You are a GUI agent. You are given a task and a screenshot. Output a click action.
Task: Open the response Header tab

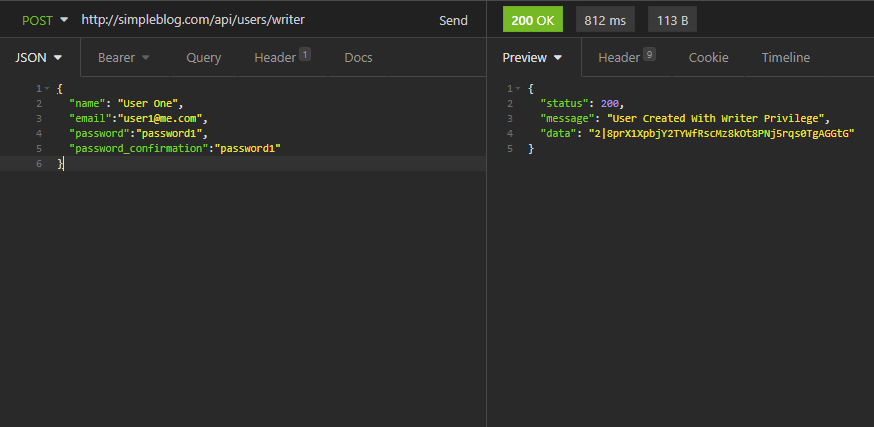pyautogui.click(x=627, y=57)
